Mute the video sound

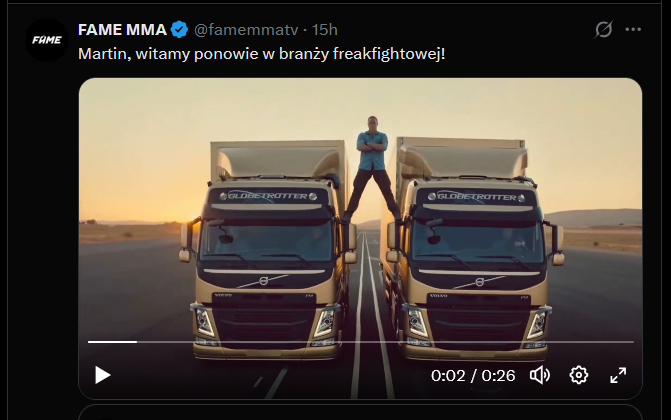point(540,375)
